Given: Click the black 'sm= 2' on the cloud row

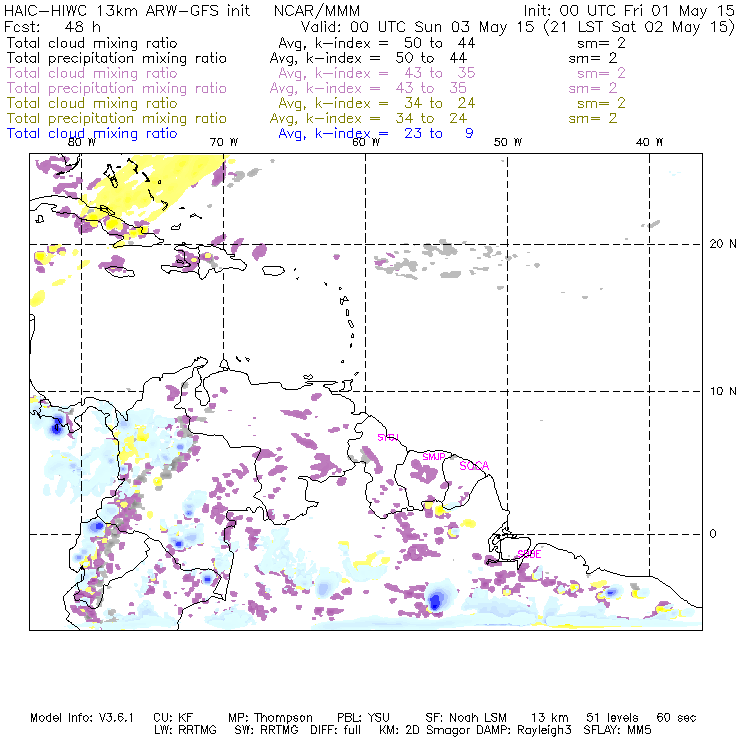Looking at the screenshot, I should pos(601,43).
